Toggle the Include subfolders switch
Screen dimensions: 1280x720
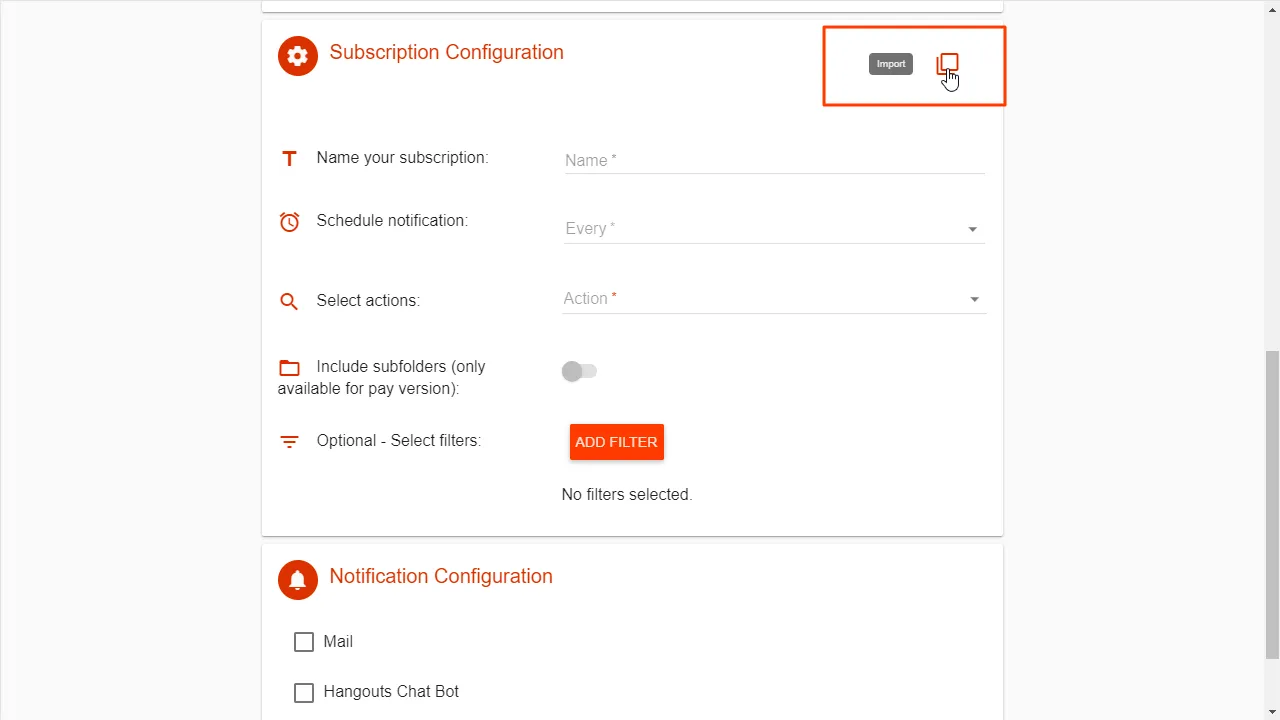579,371
